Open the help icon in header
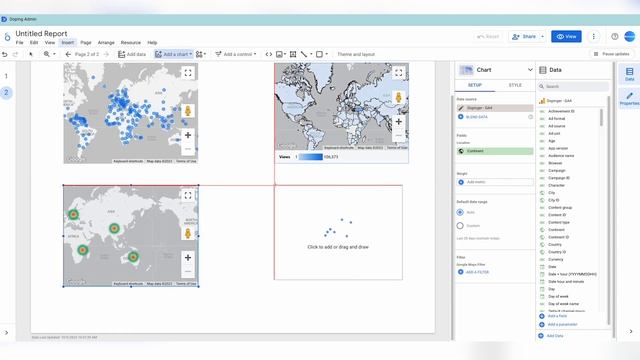 pyautogui.click(x=615, y=36)
